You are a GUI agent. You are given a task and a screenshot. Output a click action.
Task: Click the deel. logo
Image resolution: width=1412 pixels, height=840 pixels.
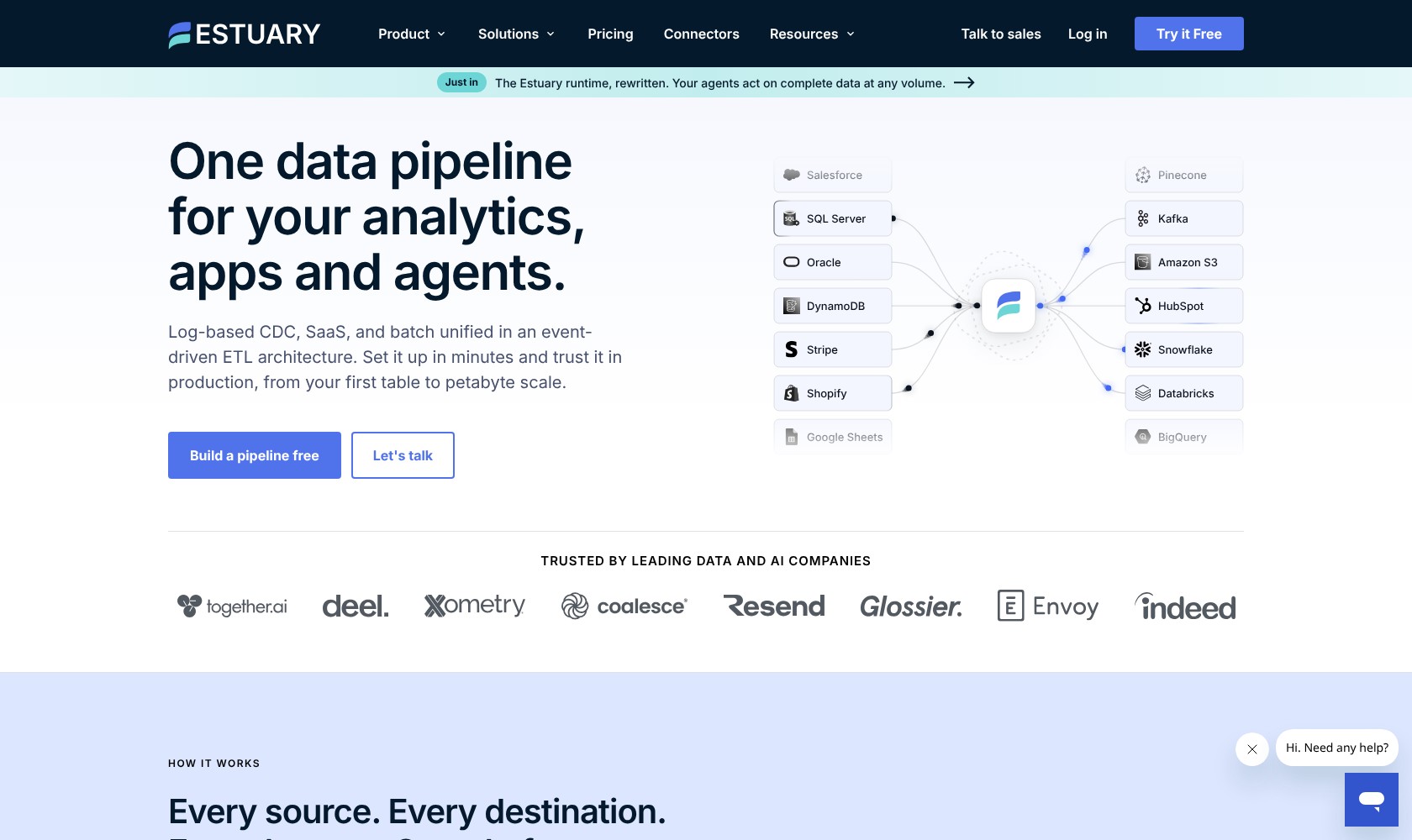pyautogui.click(x=356, y=606)
